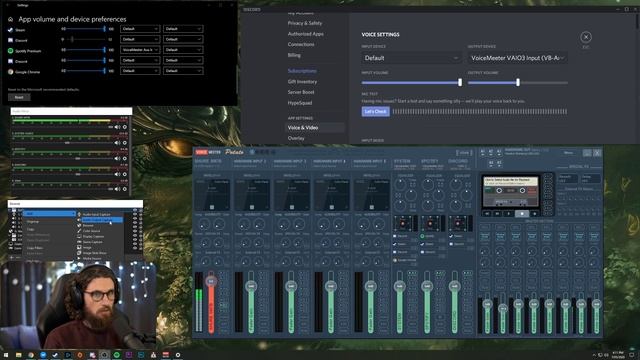Click fast-forward on the Voicemeeter cassette recorder
640x360 pixels.
coord(498,213)
